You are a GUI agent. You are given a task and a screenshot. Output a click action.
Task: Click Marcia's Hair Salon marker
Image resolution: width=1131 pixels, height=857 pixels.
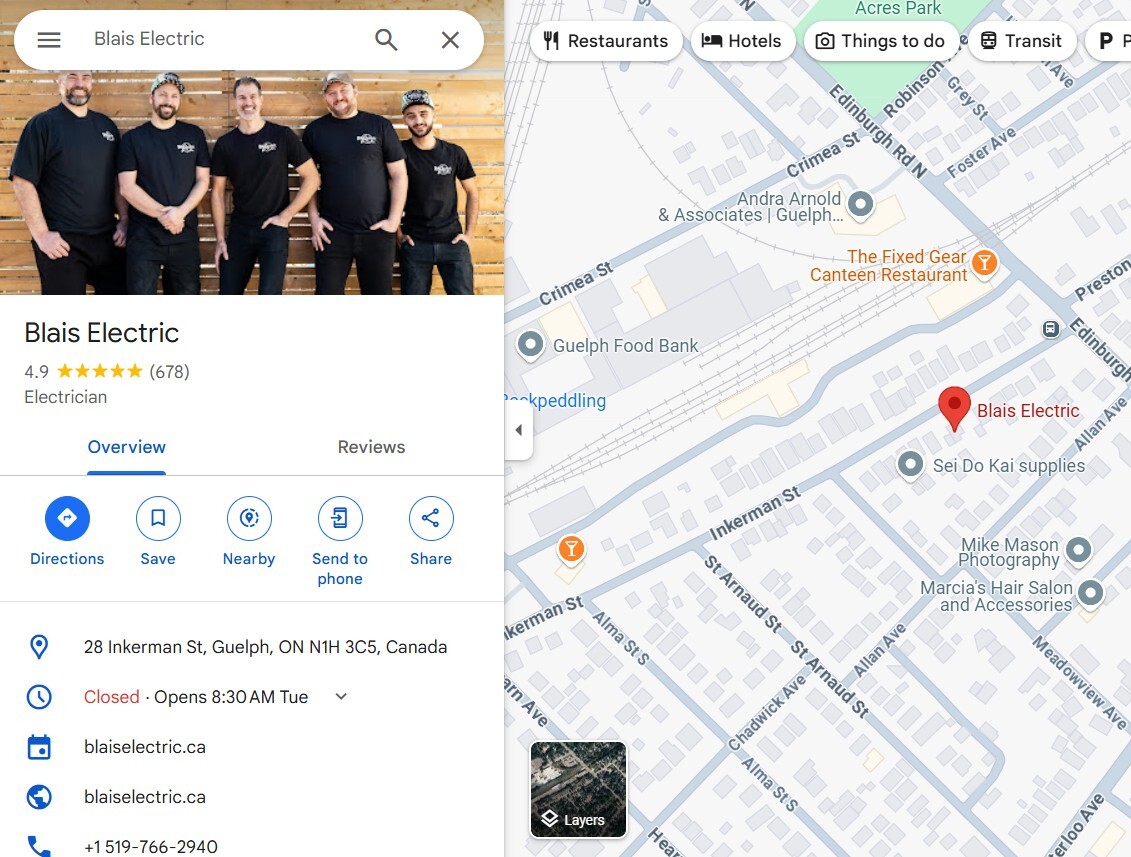1090,594
